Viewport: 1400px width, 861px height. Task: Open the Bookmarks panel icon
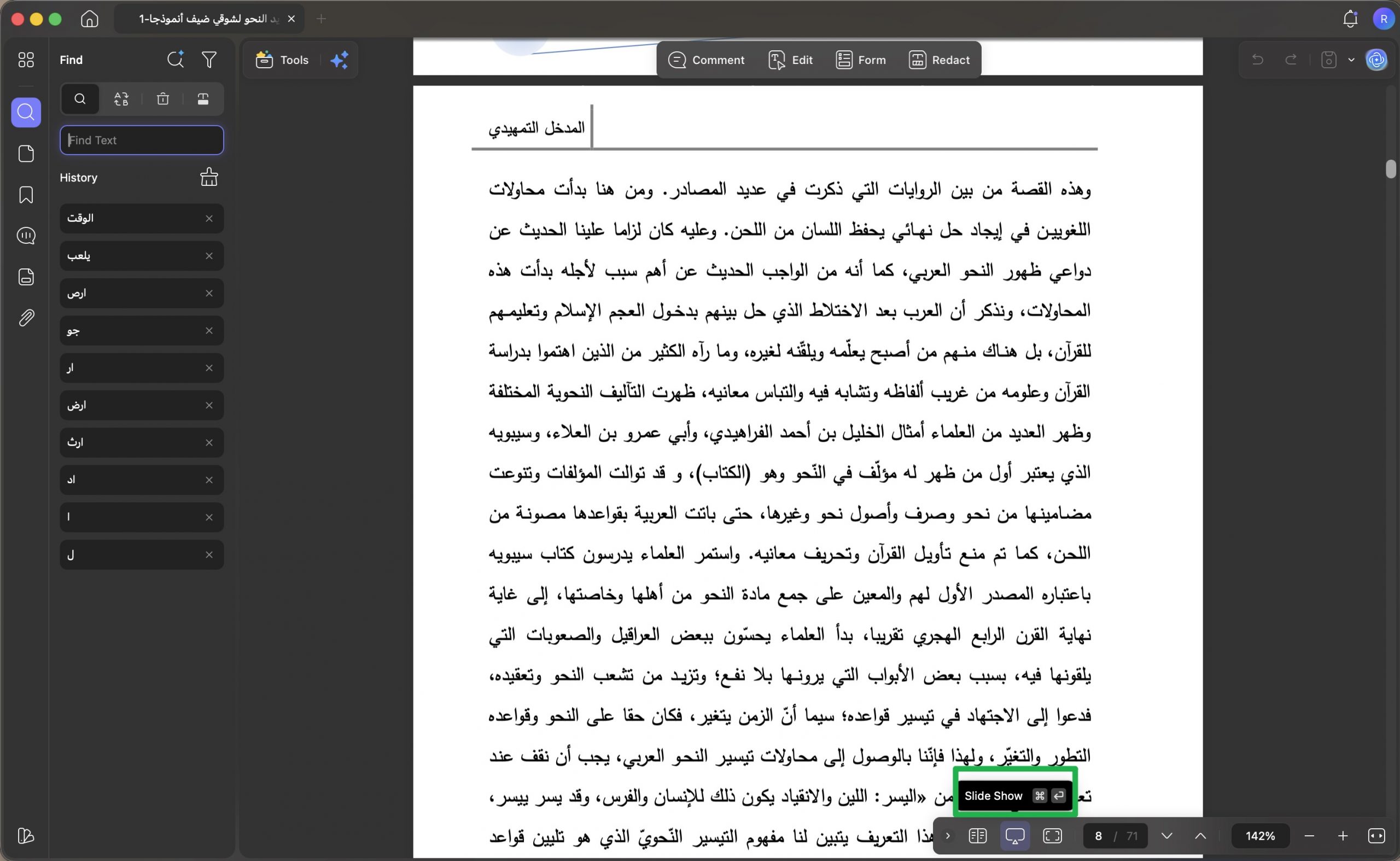(x=26, y=195)
